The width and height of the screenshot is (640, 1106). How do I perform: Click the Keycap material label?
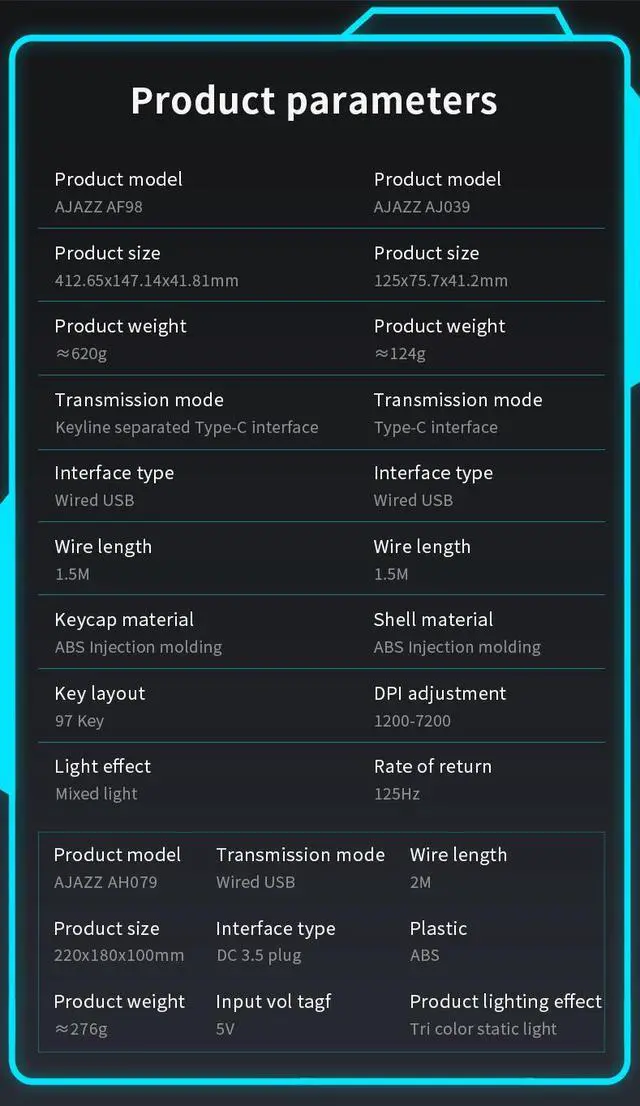tap(124, 619)
